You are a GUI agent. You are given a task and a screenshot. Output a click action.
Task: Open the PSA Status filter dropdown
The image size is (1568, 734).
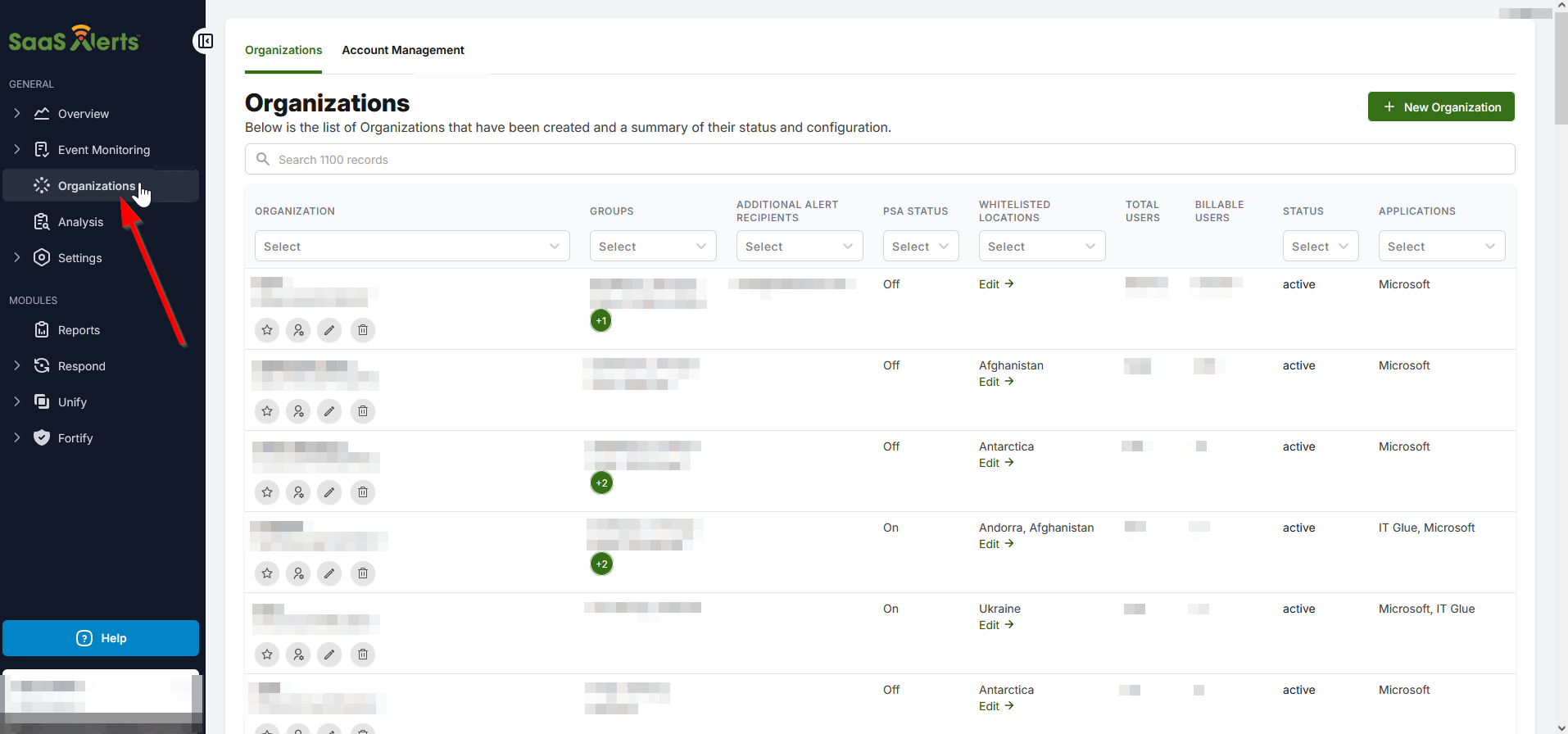pos(920,247)
